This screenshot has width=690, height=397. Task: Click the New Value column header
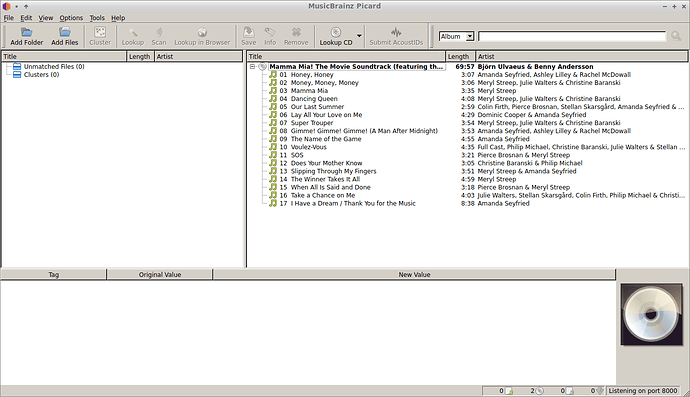pyautogui.click(x=414, y=274)
